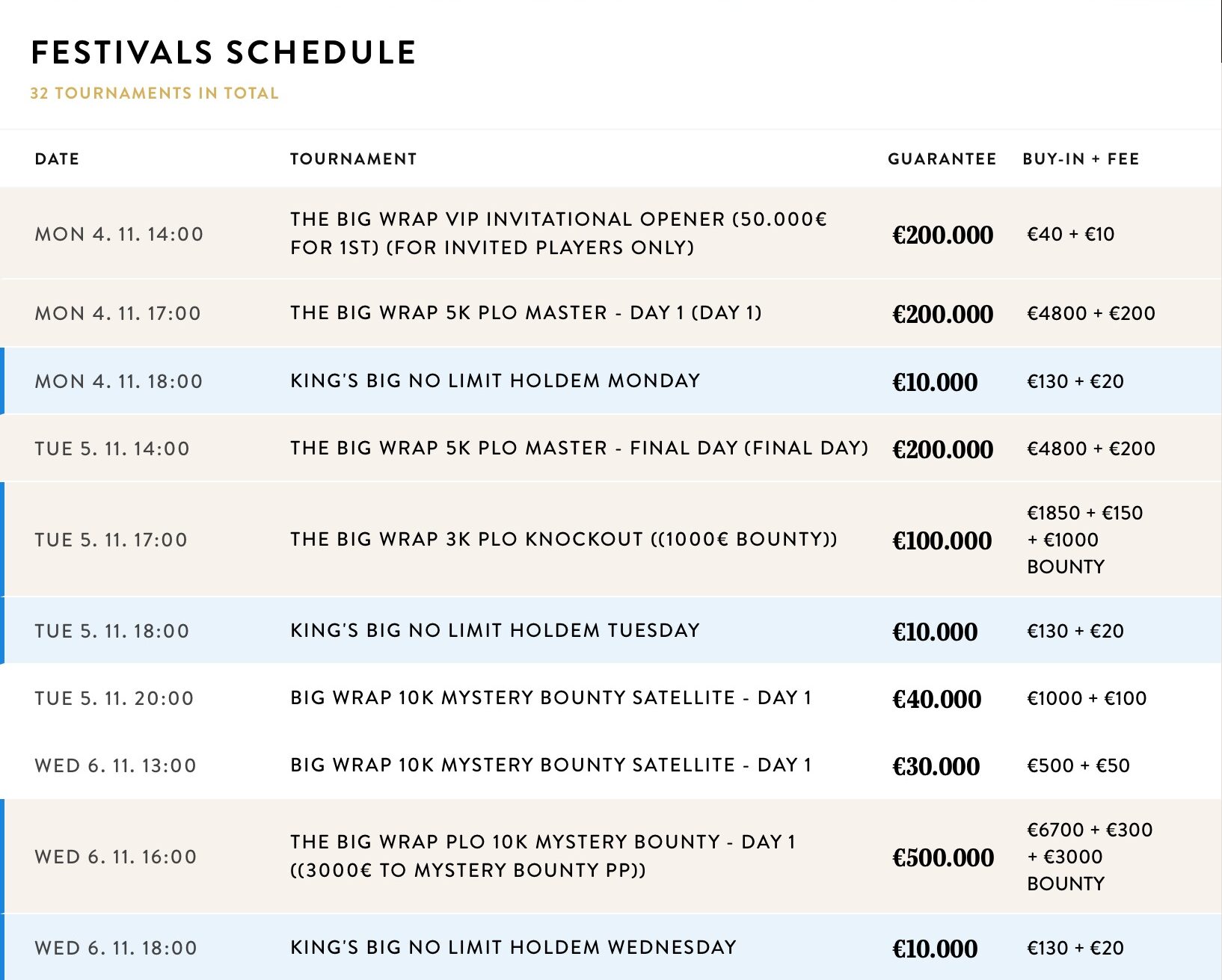Click the €1000 + €100 buy-in value
This screenshot has width=1222, height=980.
pyautogui.click(x=1086, y=698)
